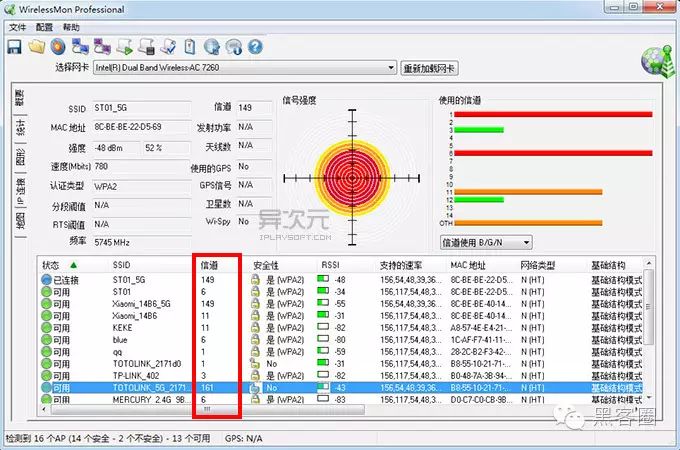Screen dimensions: 680x450
Task: Open the 文件 menu
Action: tap(17, 27)
